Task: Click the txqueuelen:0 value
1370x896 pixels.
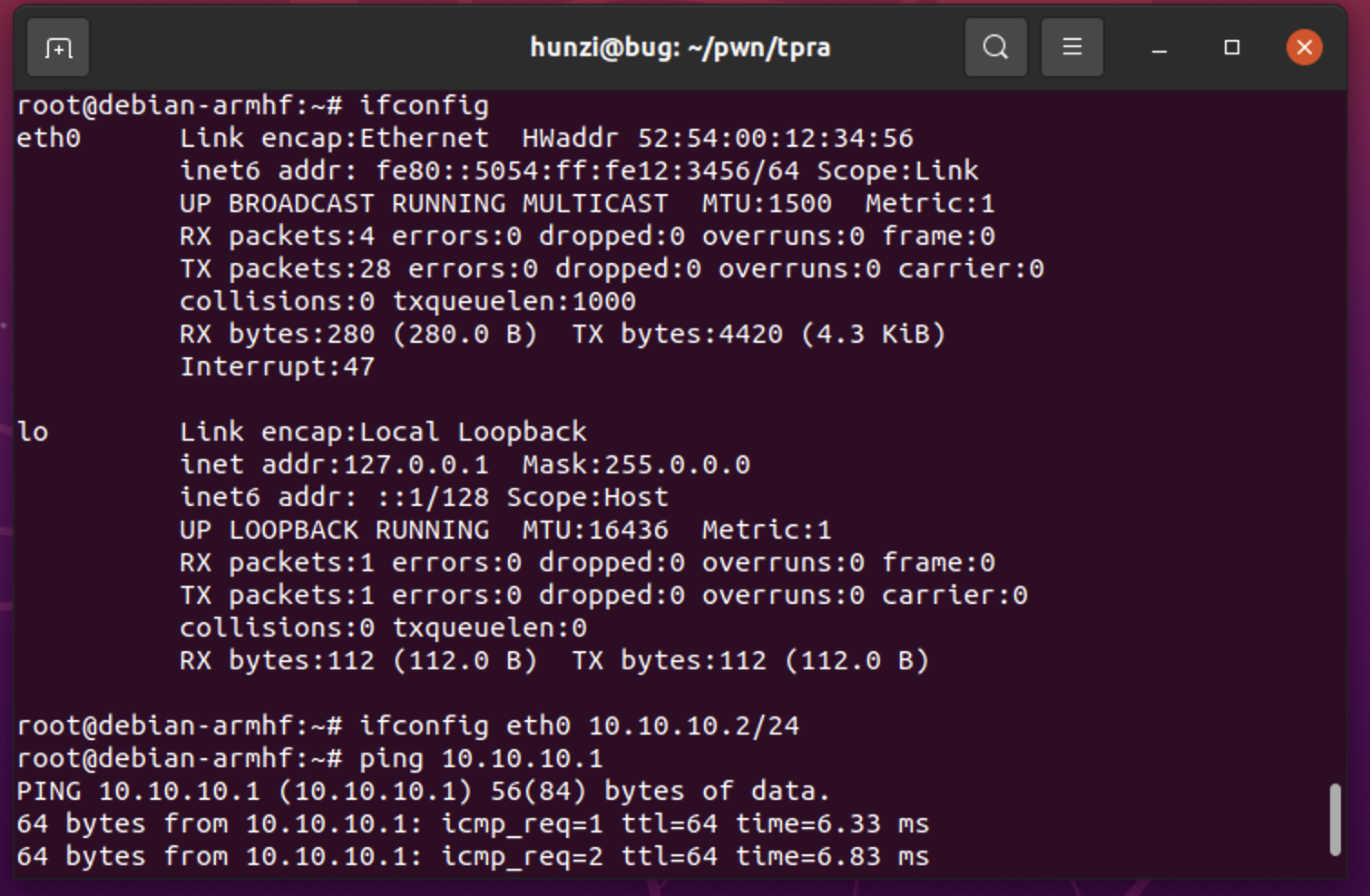Action: click(489, 628)
